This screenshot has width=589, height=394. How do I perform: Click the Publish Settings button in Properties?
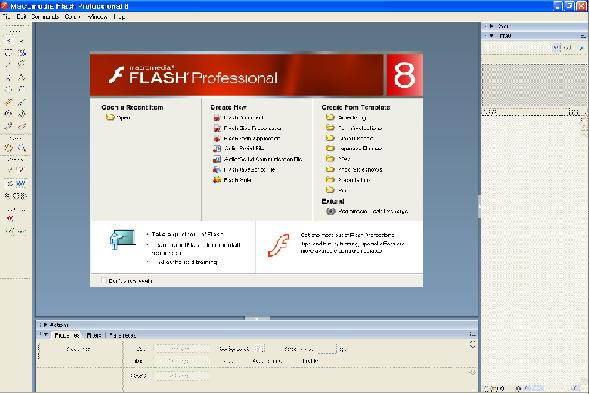tap(182, 361)
